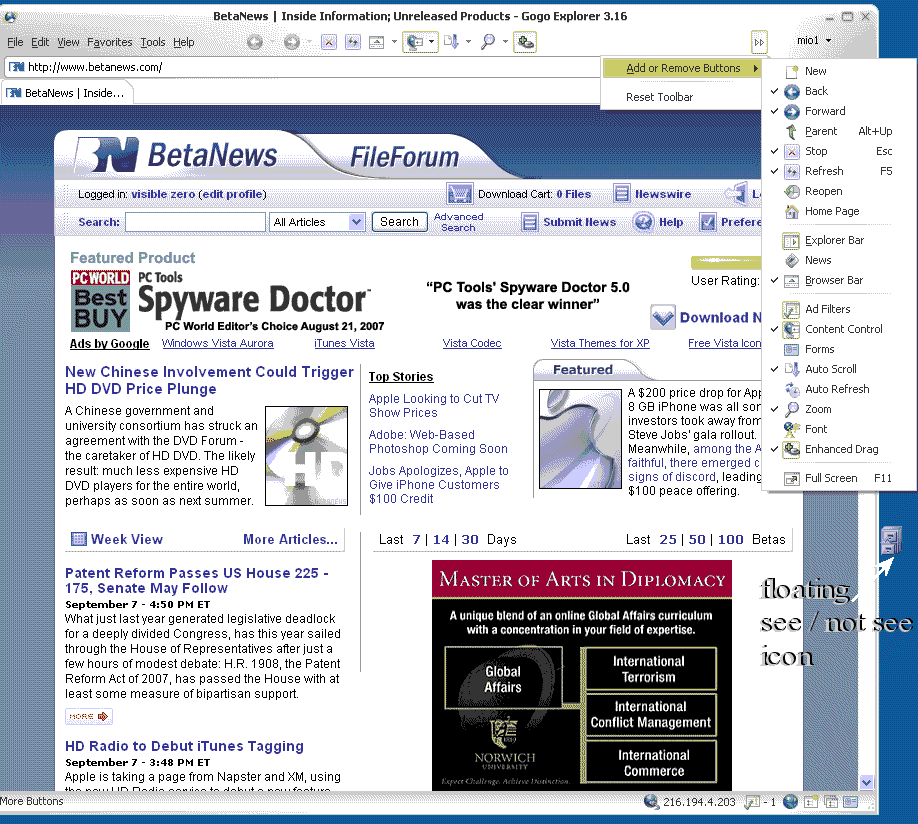Open the Windows Vista Aurora ad link
Image resolution: width=918 pixels, height=824 pixels.
[x=217, y=343]
